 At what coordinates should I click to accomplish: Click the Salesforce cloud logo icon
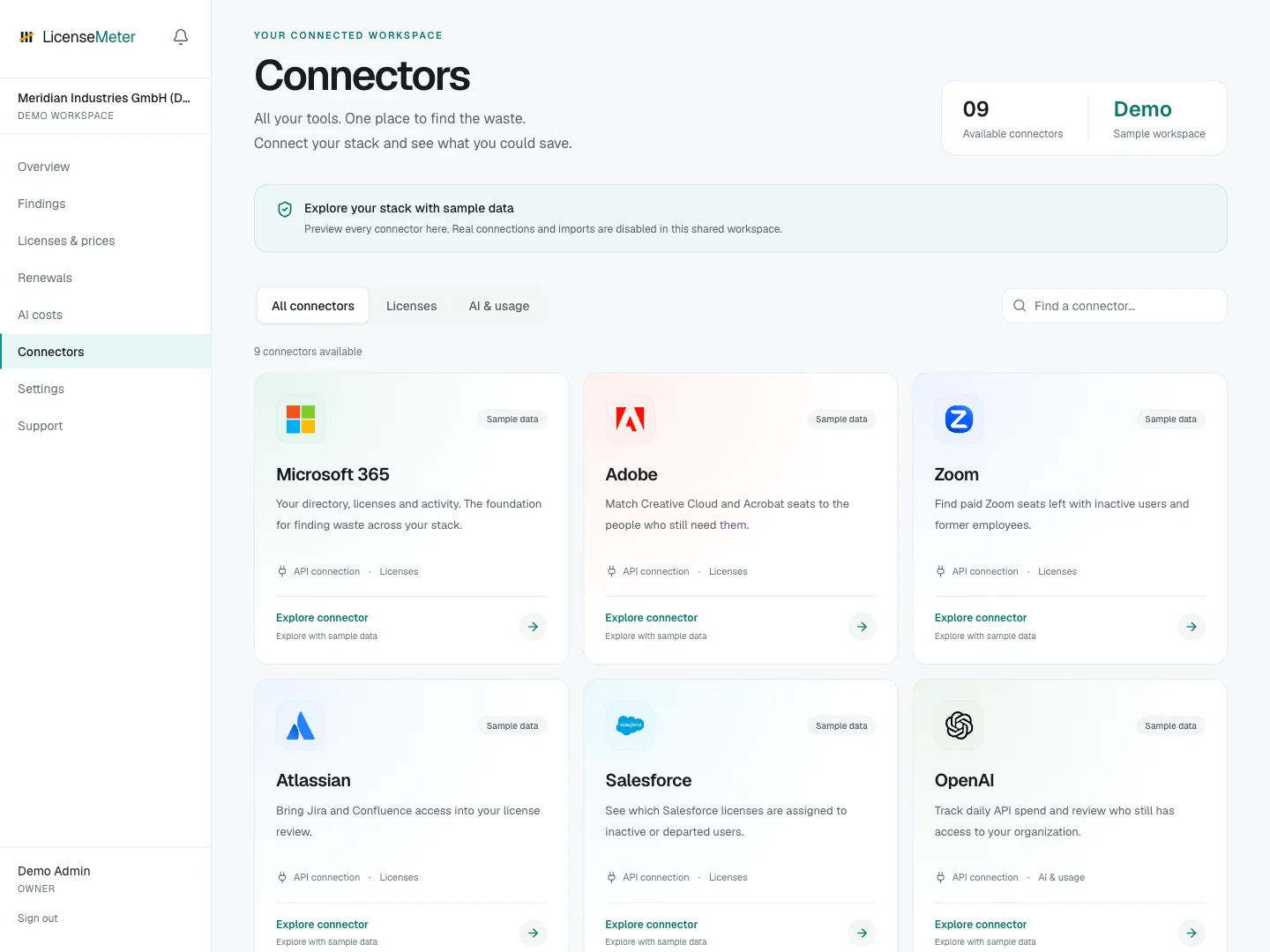coord(630,725)
